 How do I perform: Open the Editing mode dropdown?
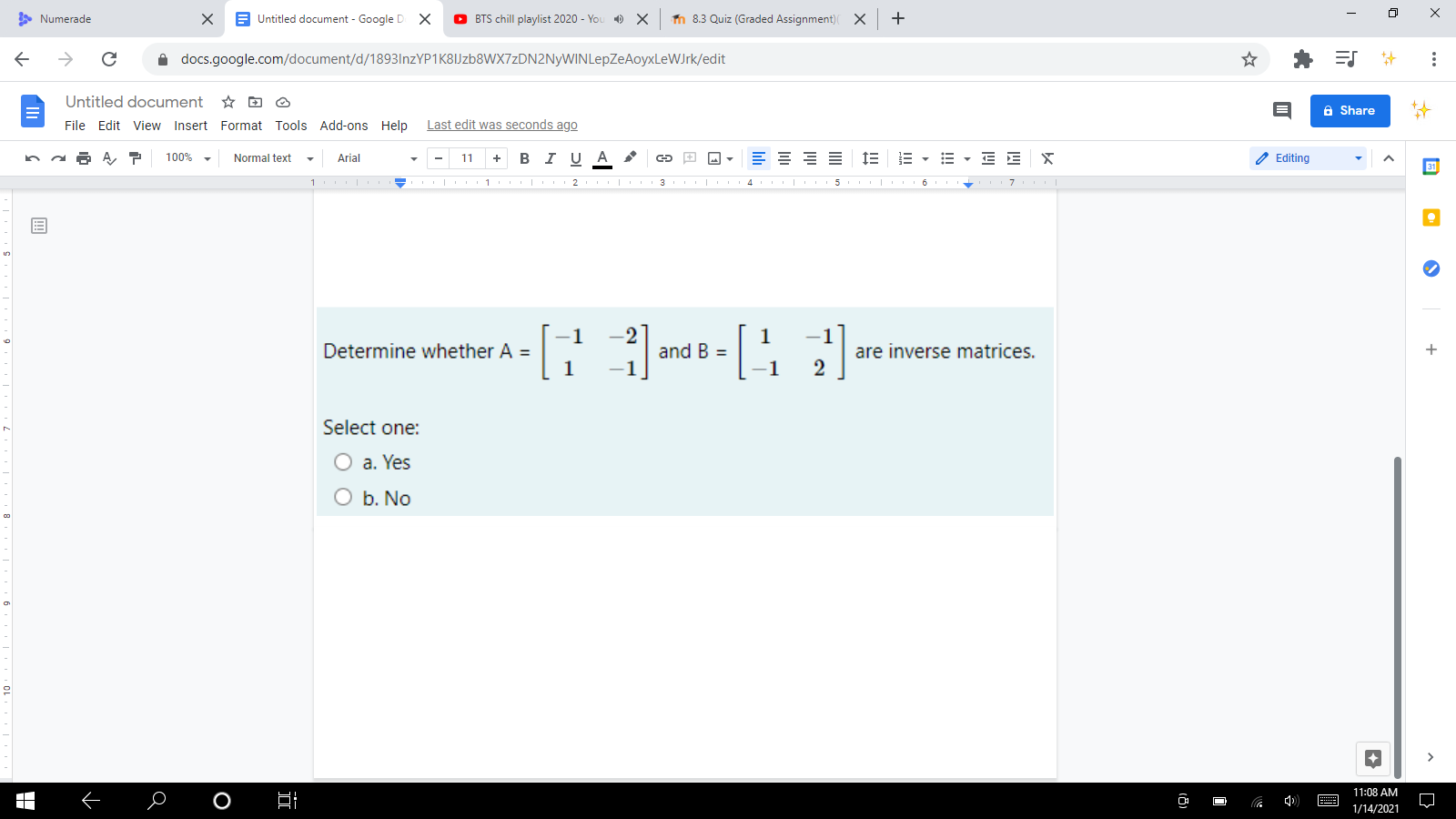[1308, 158]
